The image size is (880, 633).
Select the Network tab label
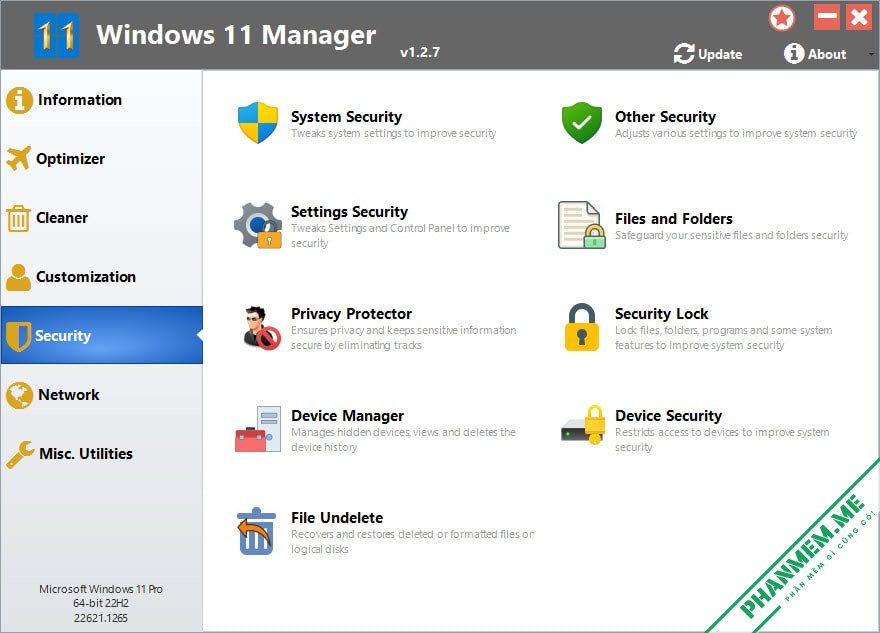click(68, 395)
